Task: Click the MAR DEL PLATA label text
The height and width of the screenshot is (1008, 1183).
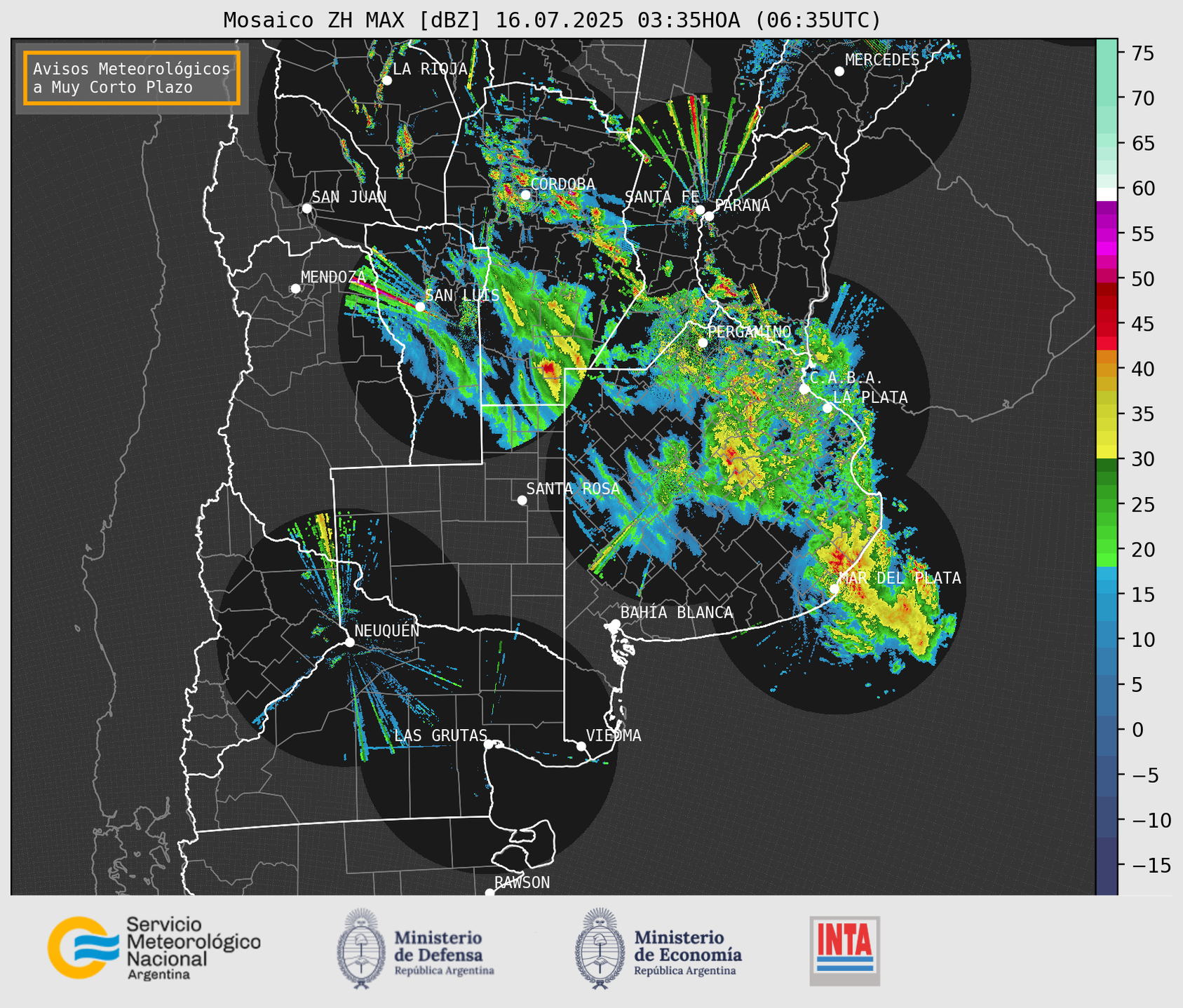Action: coord(900,578)
